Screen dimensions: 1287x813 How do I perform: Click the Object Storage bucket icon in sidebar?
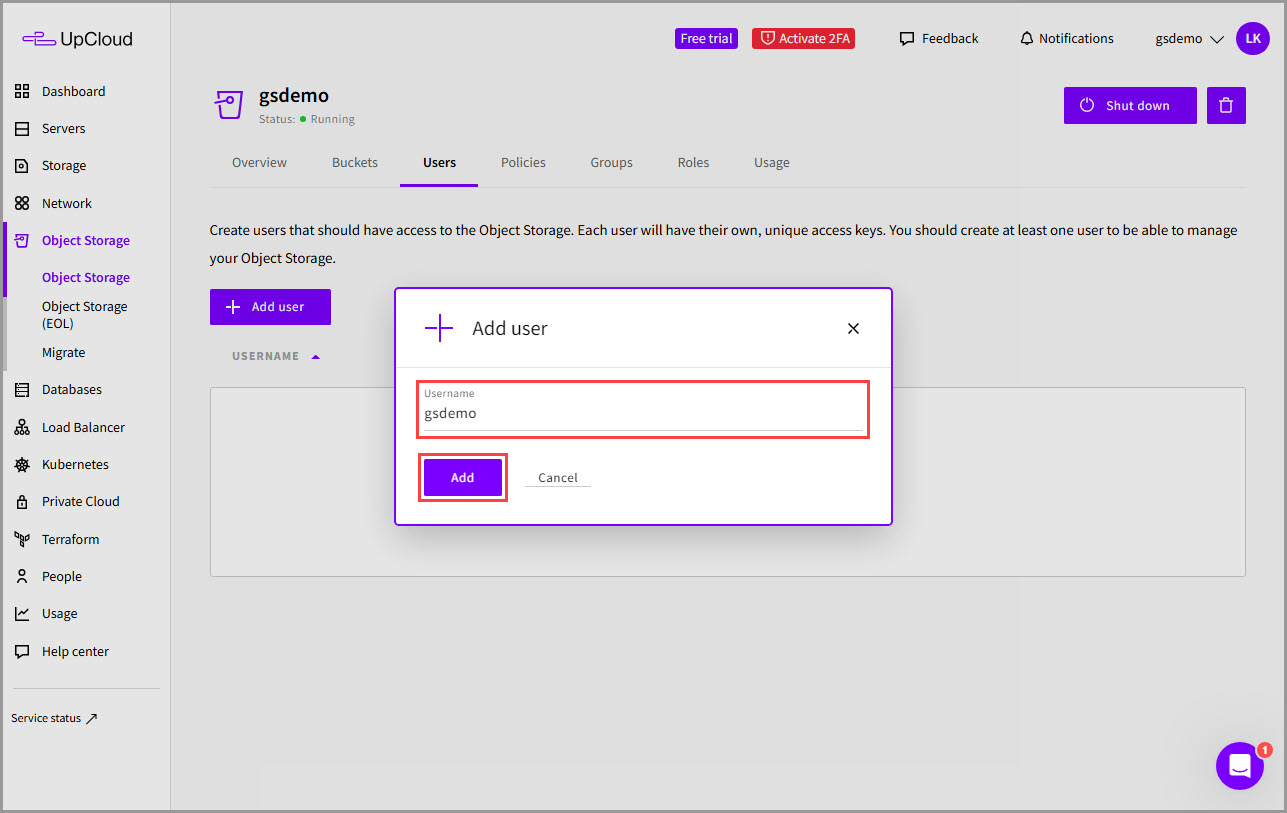click(x=22, y=240)
